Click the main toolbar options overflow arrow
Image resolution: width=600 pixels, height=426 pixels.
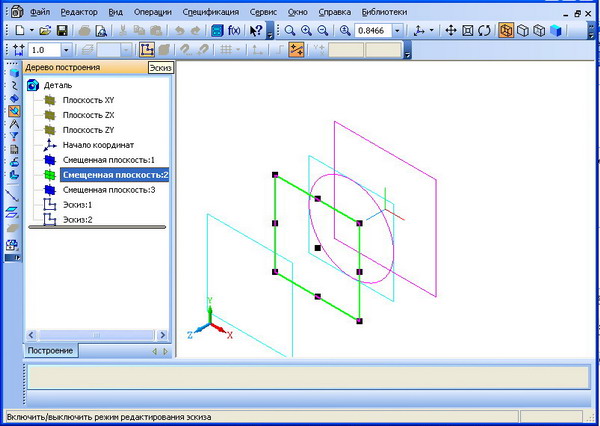pyautogui.click(x=270, y=35)
